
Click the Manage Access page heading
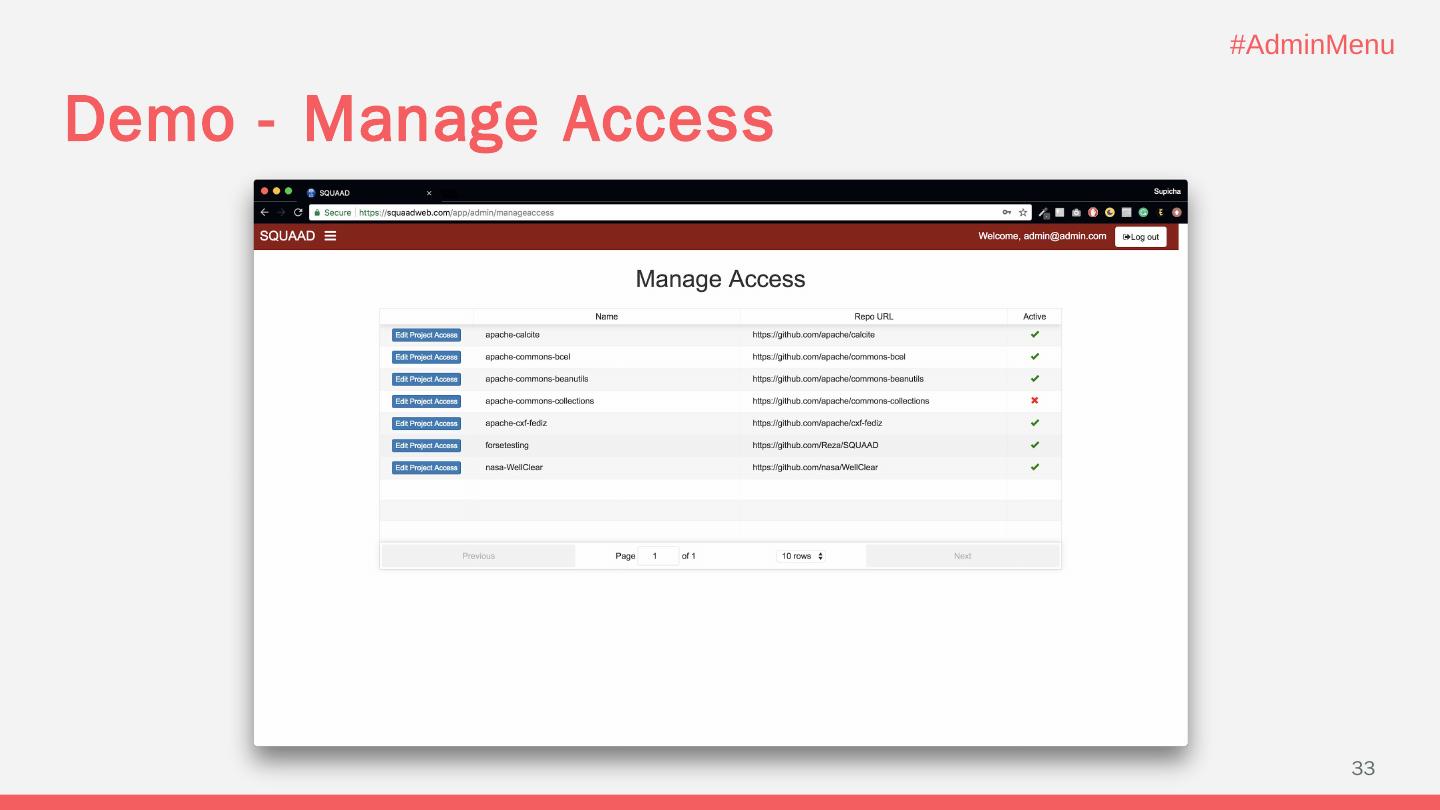[x=720, y=279]
